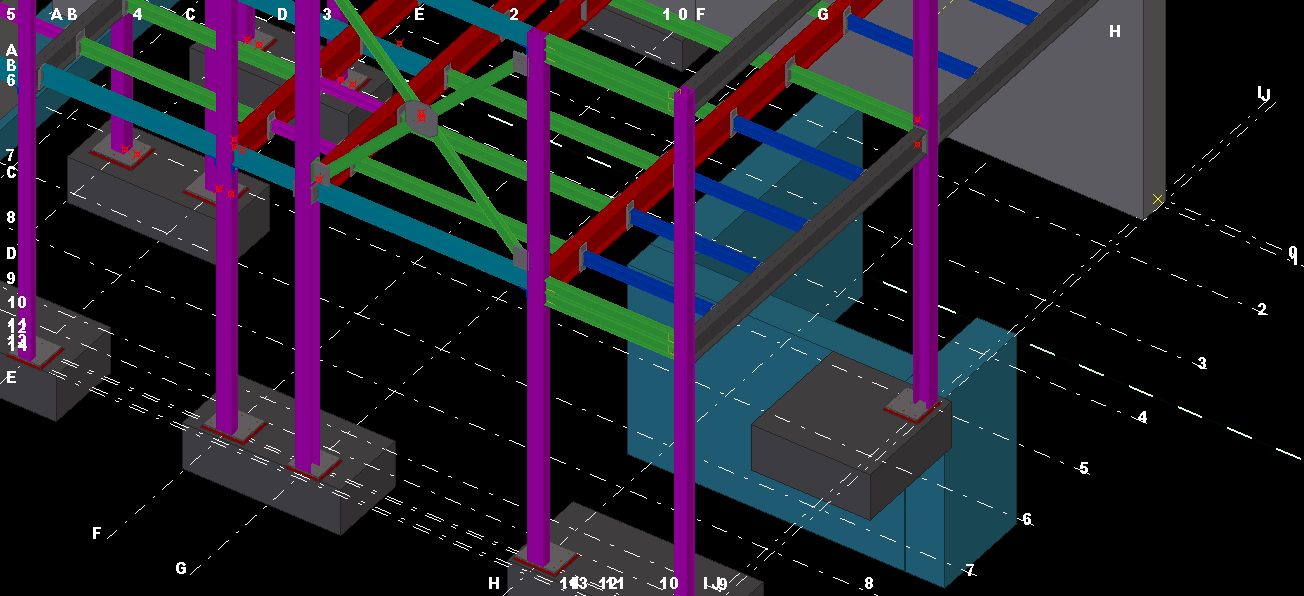Select the yellow X snap point on the wall corner
Image resolution: width=1304 pixels, height=596 pixels.
1158,200
